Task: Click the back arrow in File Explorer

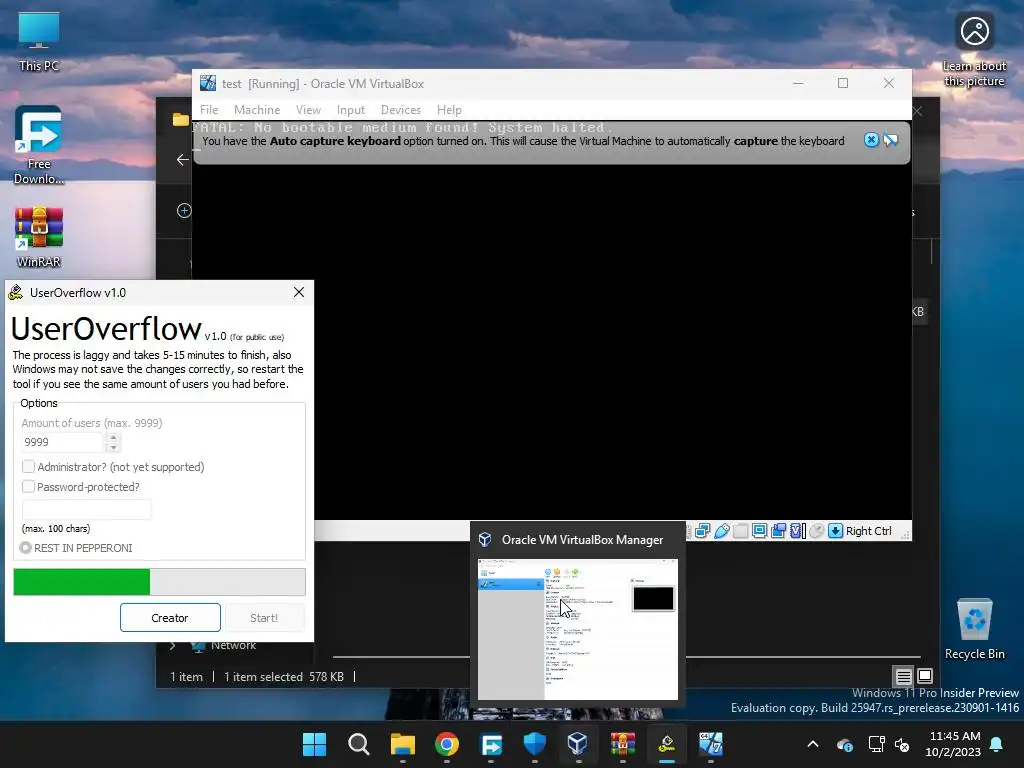Action: (x=183, y=159)
